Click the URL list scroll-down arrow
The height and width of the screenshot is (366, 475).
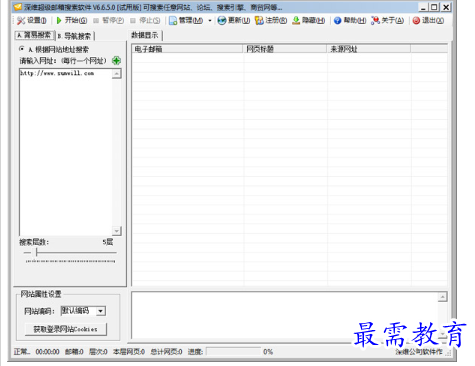click(117, 231)
